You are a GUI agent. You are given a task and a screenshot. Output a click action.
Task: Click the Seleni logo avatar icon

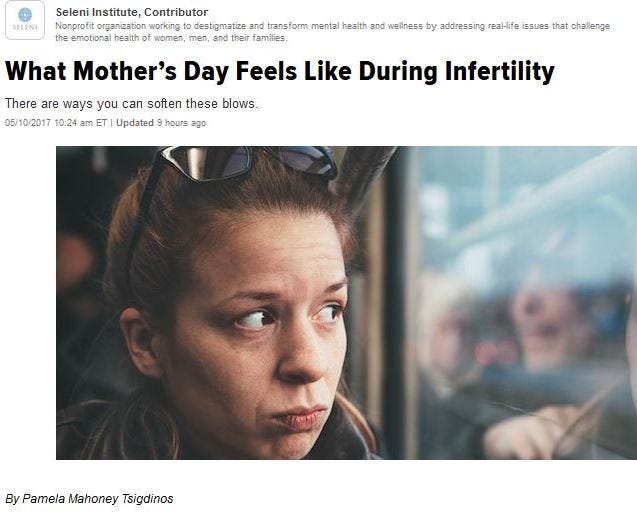[25, 20]
